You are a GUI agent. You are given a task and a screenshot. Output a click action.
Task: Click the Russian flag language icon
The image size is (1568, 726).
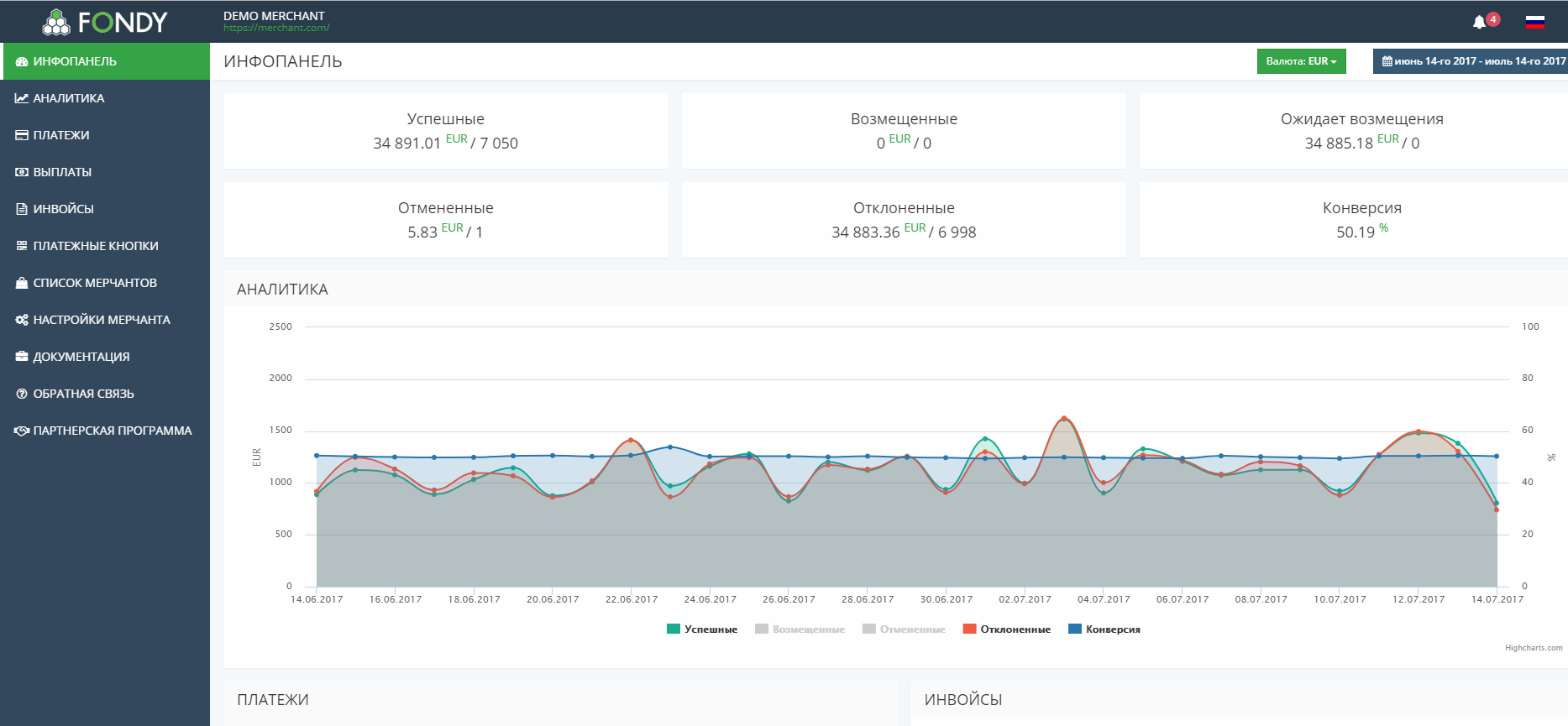(x=1534, y=22)
